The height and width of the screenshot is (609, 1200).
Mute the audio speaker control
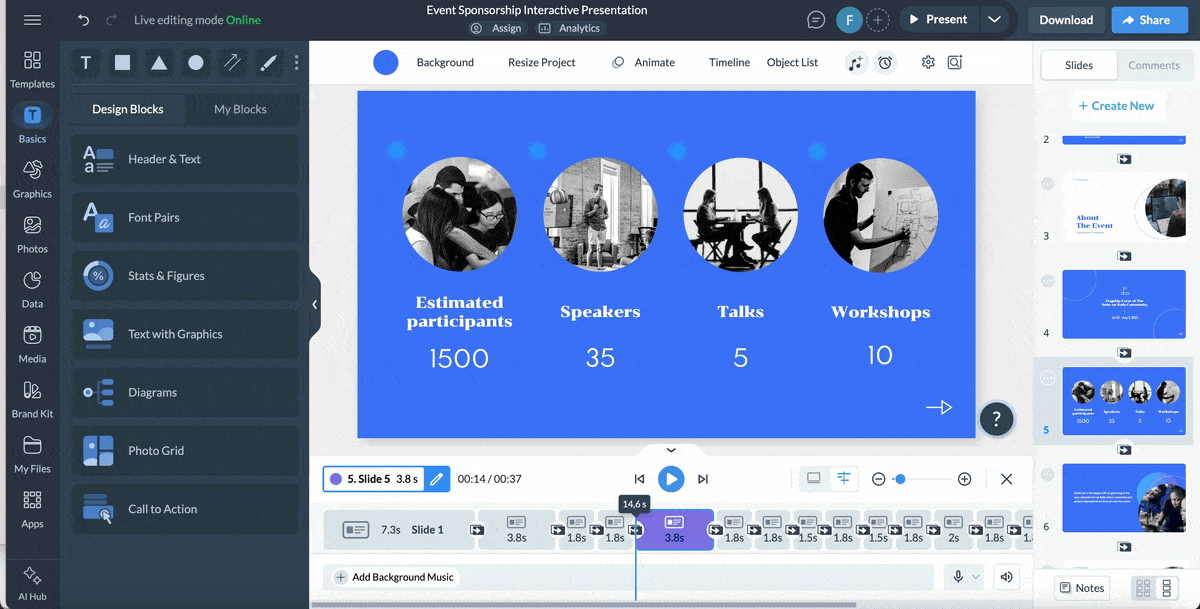tap(1006, 577)
